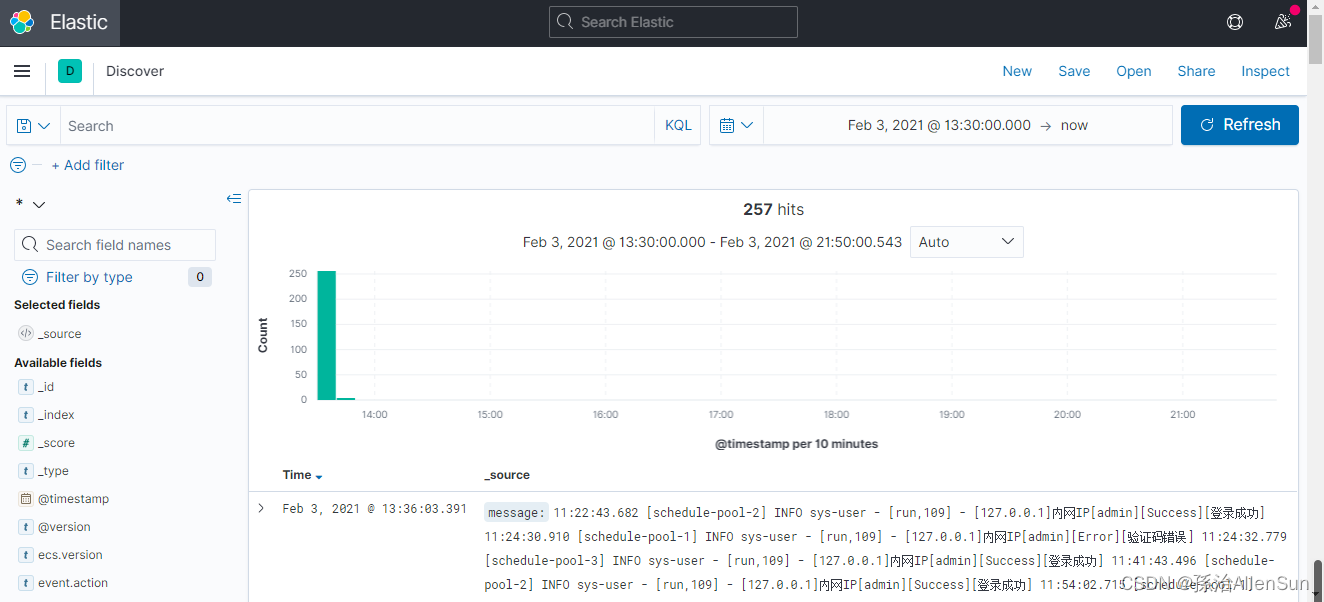The width and height of the screenshot is (1324, 602).
Task: Click New in the top menu
Action: tap(1017, 71)
